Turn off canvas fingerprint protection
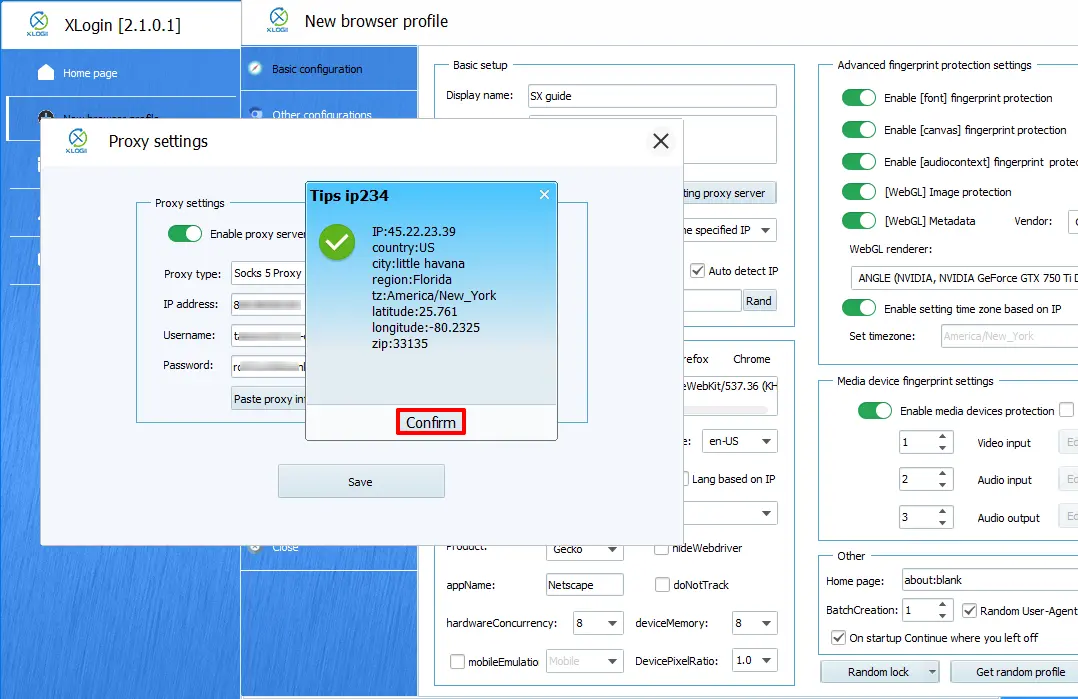1078x699 pixels. pos(858,130)
